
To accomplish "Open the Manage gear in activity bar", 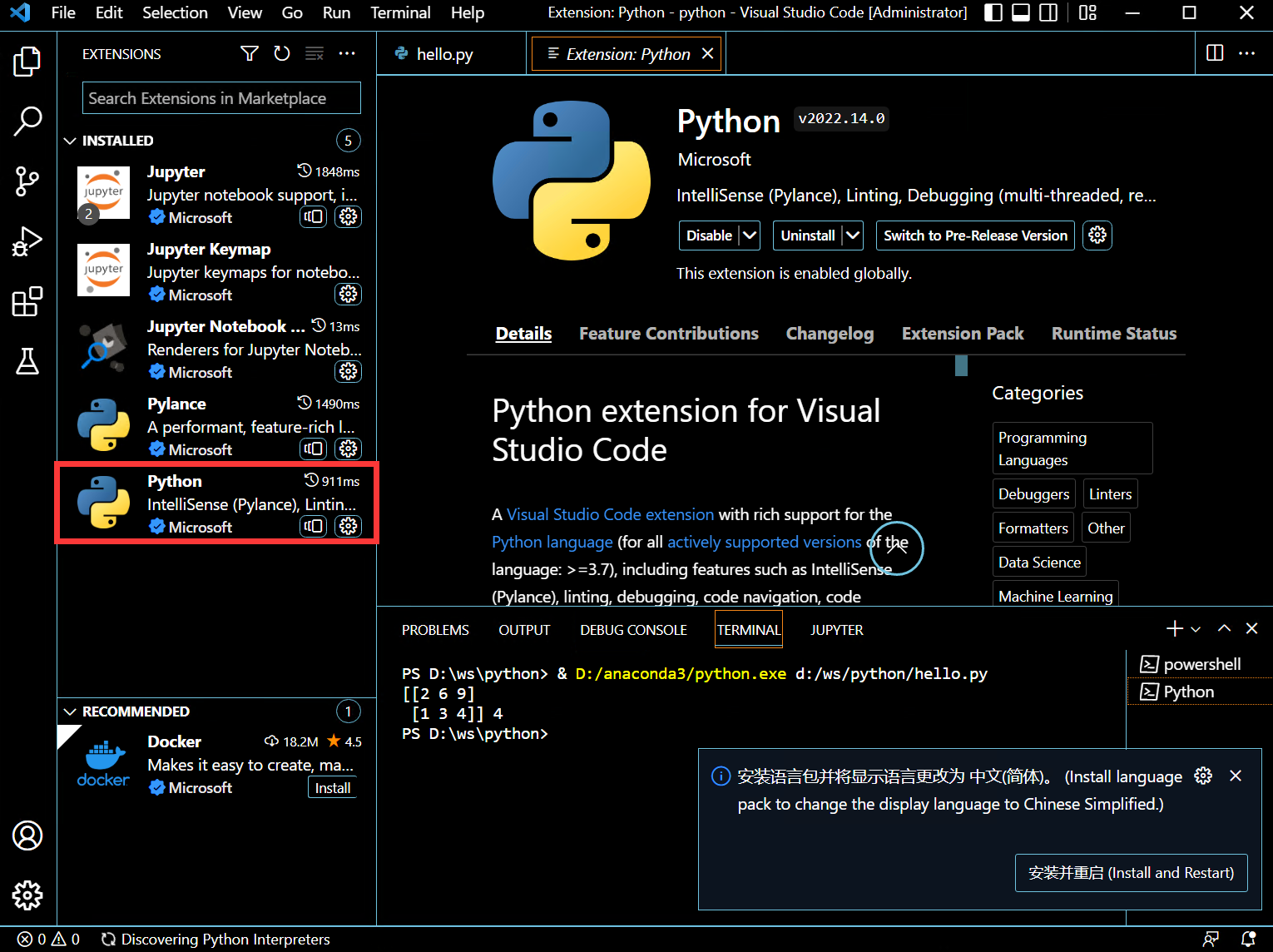I will 27,895.
